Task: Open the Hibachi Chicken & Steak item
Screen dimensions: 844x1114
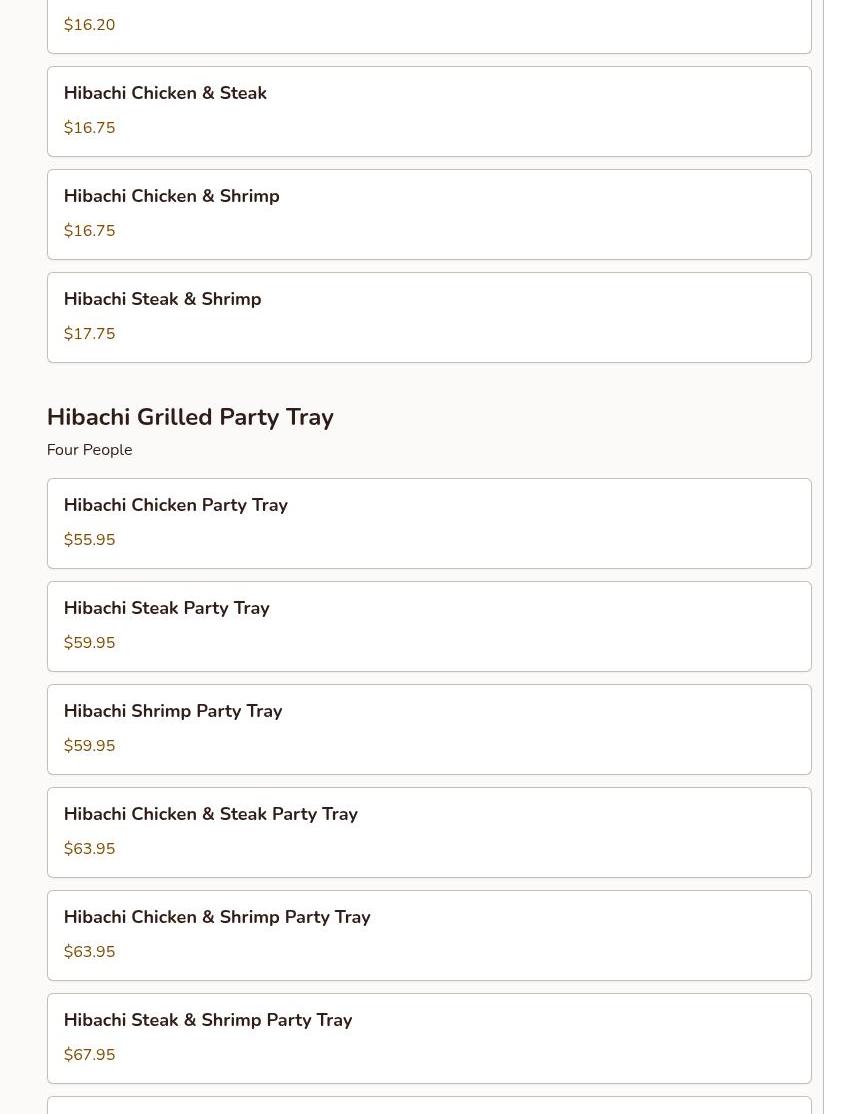Action: [x=429, y=111]
